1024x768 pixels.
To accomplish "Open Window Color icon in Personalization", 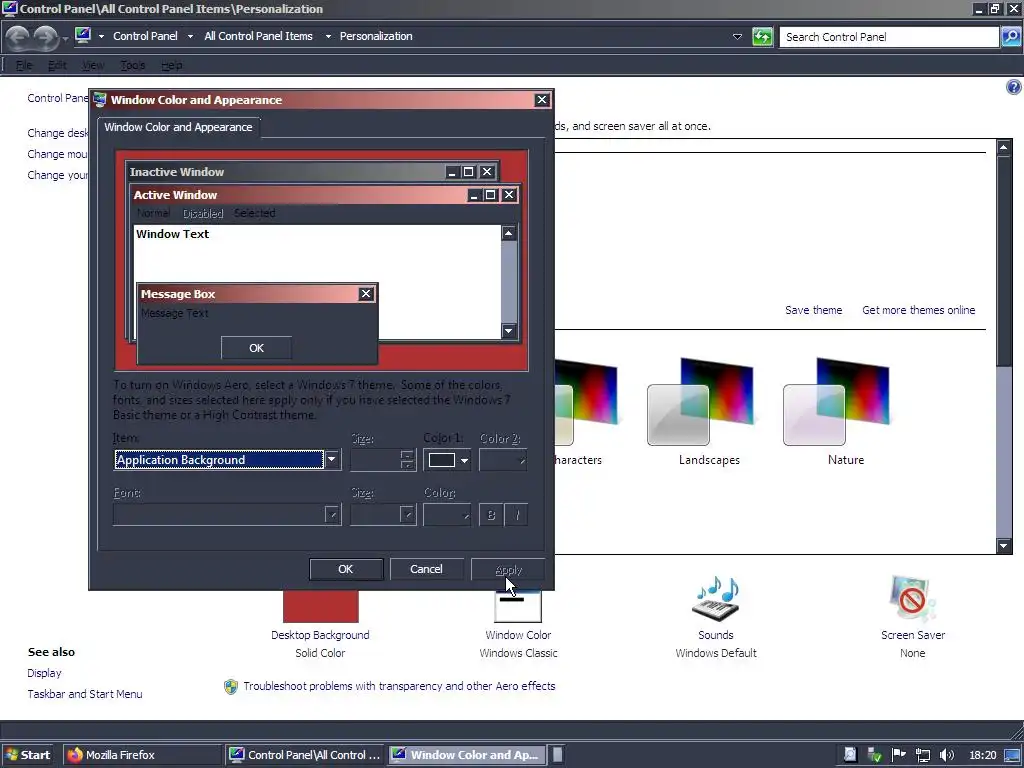I will point(518,606).
